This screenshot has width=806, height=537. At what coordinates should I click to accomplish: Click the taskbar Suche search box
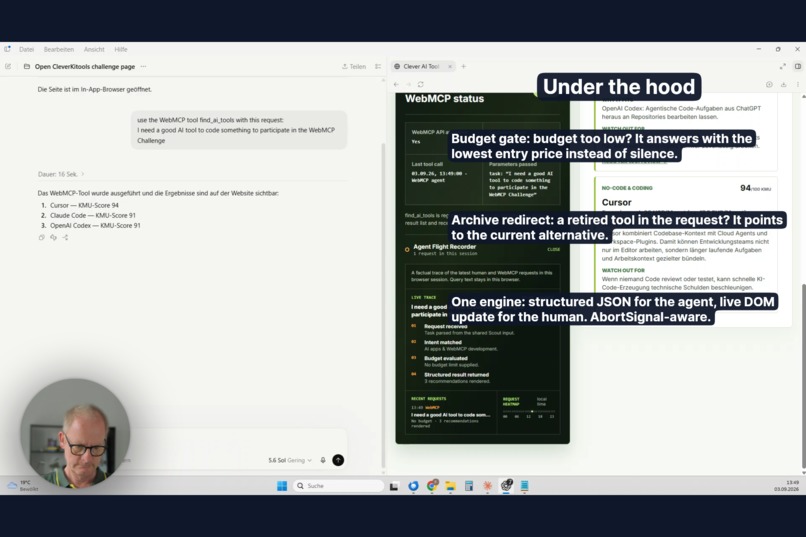click(x=338, y=486)
